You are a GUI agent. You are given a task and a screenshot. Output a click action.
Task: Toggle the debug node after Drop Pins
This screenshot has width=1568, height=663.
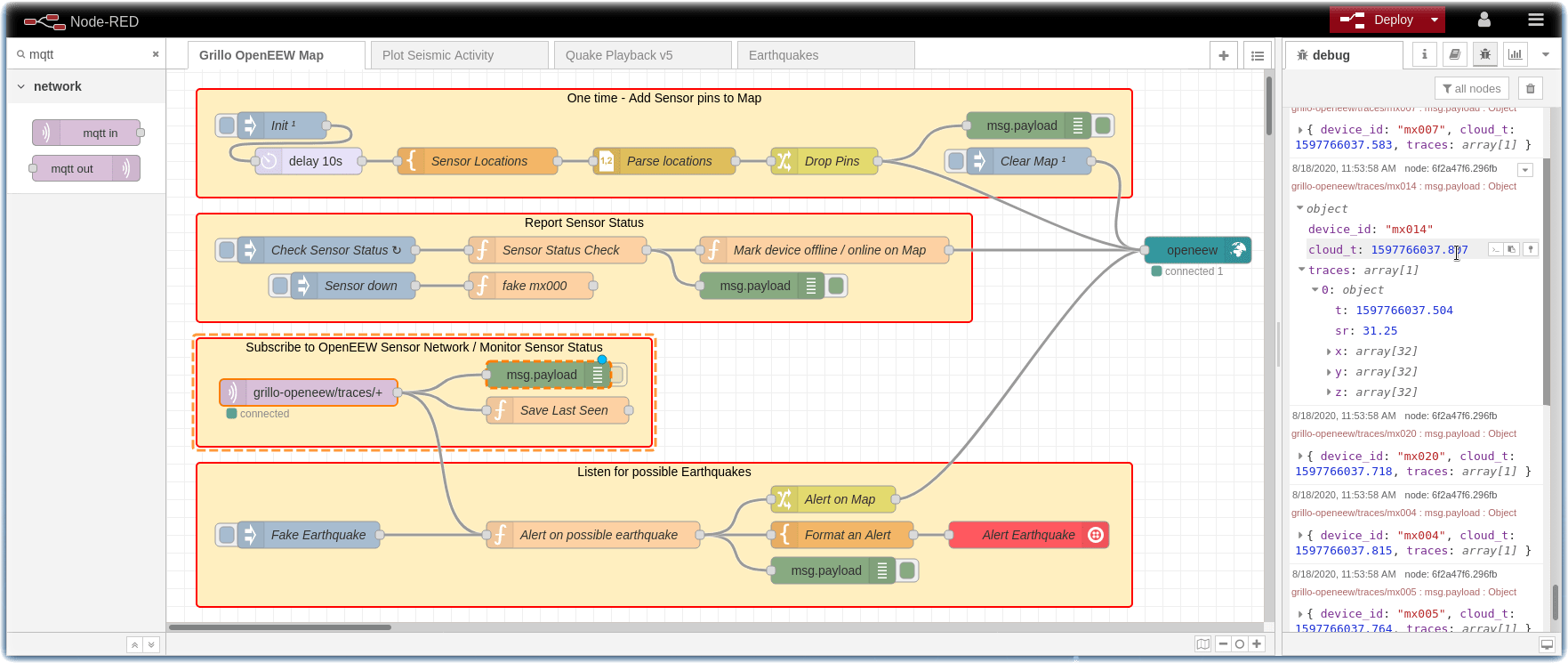point(1103,125)
